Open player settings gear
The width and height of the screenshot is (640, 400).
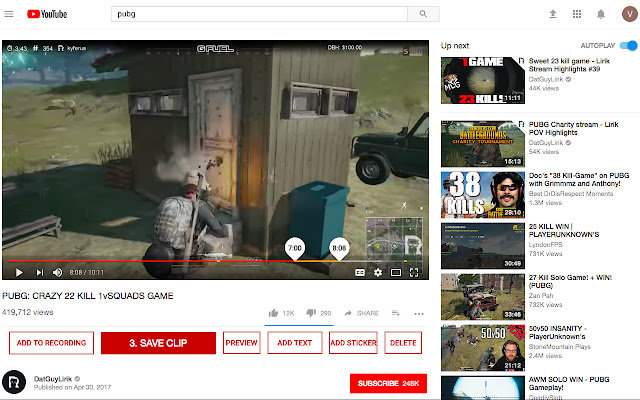coord(378,272)
